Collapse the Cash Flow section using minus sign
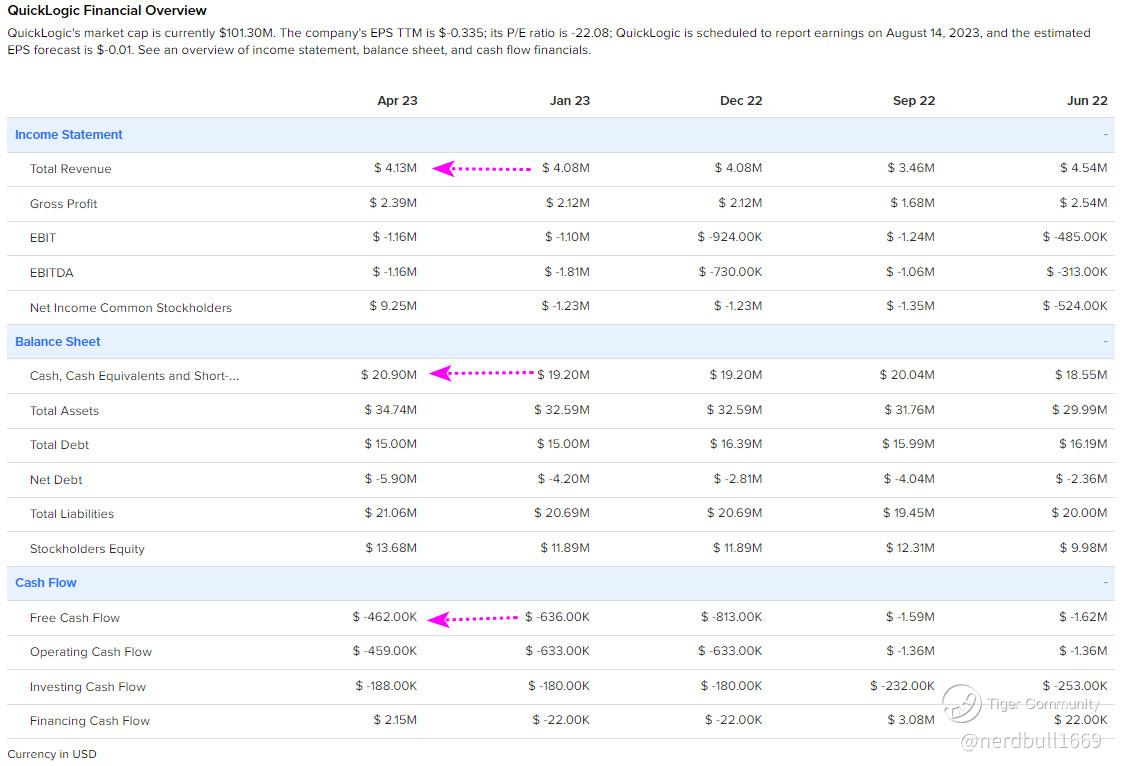Image resolution: width=1123 pixels, height=766 pixels. coord(1105,583)
